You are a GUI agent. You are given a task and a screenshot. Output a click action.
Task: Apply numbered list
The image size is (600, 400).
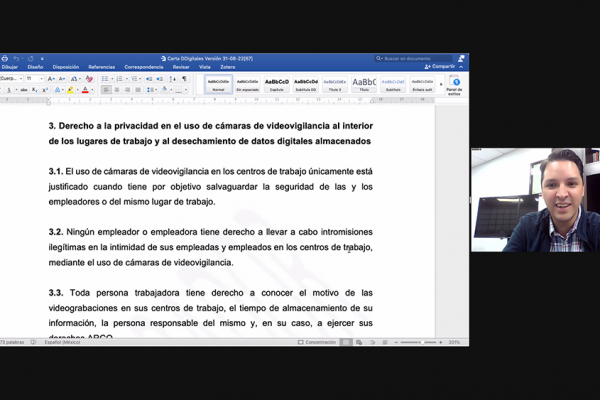[119, 79]
